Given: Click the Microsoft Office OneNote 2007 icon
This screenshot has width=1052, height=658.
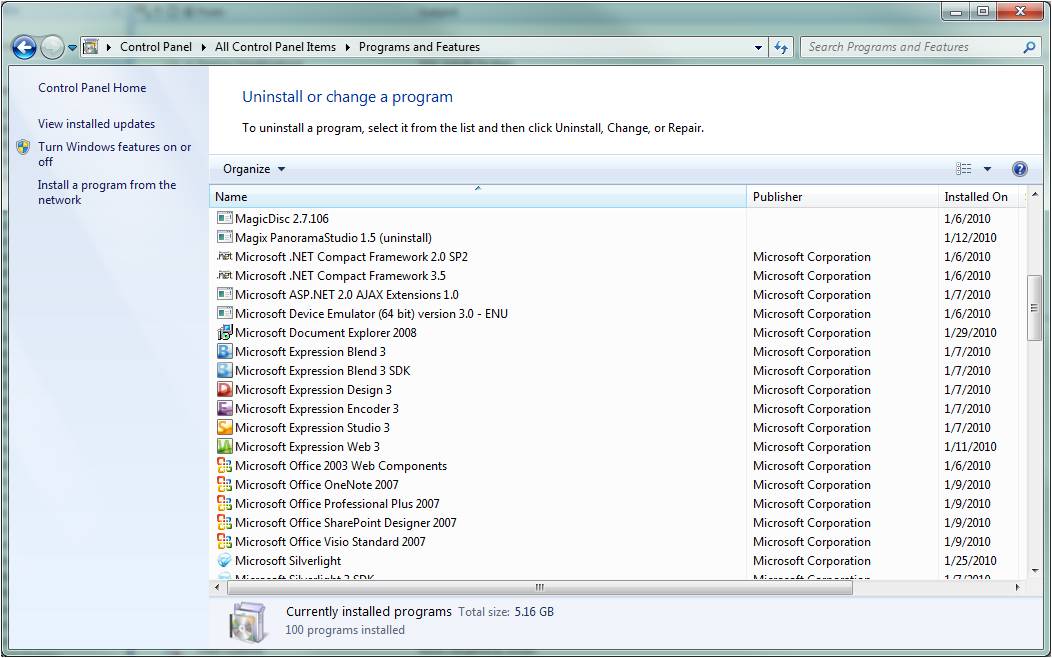Looking at the screenshot, I should 225,484.
